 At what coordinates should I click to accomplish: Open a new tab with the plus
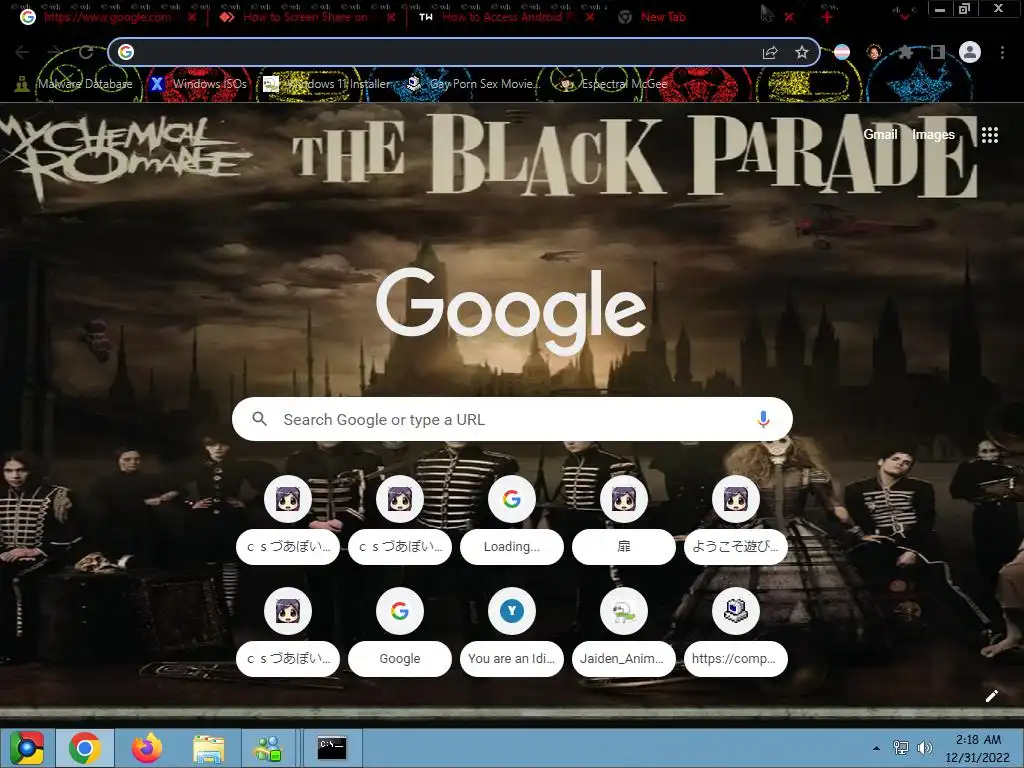(x=827, y=17)
